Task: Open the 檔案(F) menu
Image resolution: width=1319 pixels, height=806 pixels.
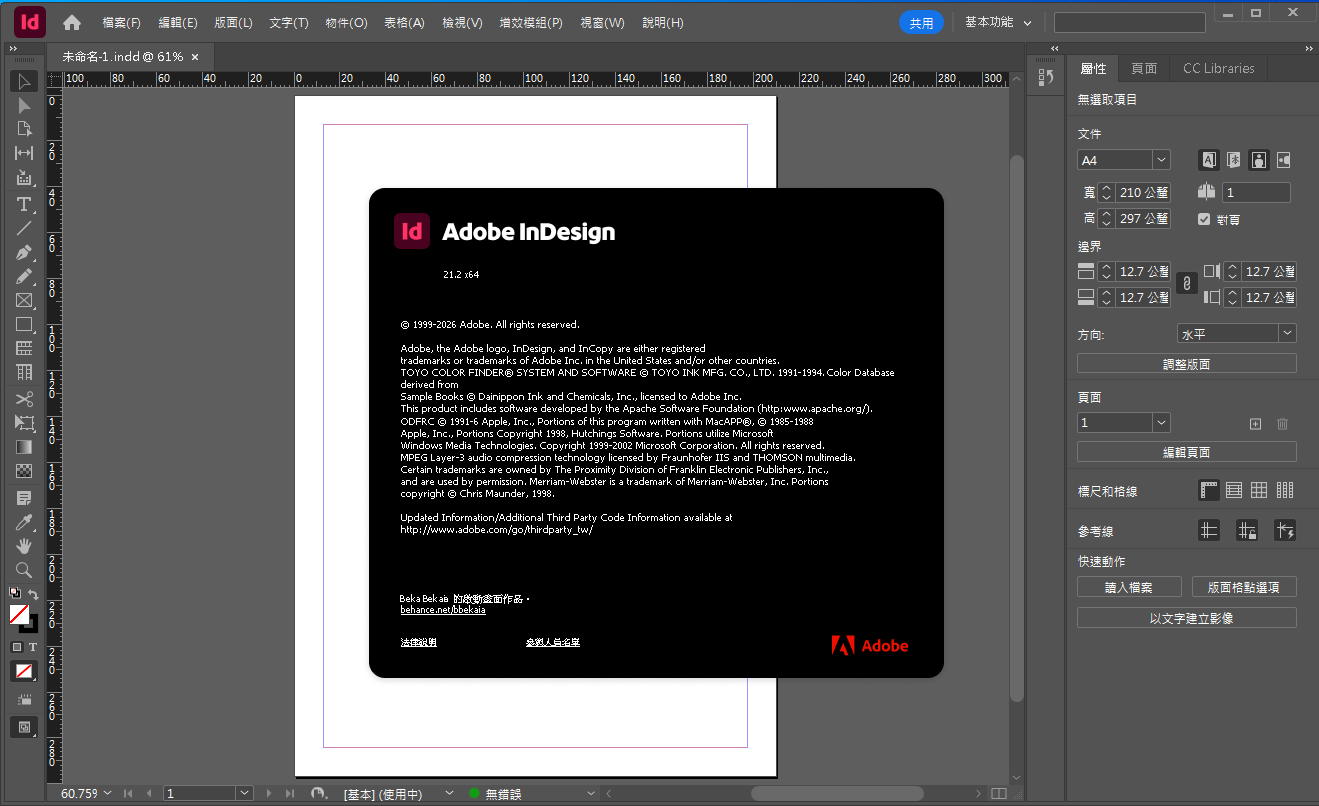Action: click(x=121, y=22)
